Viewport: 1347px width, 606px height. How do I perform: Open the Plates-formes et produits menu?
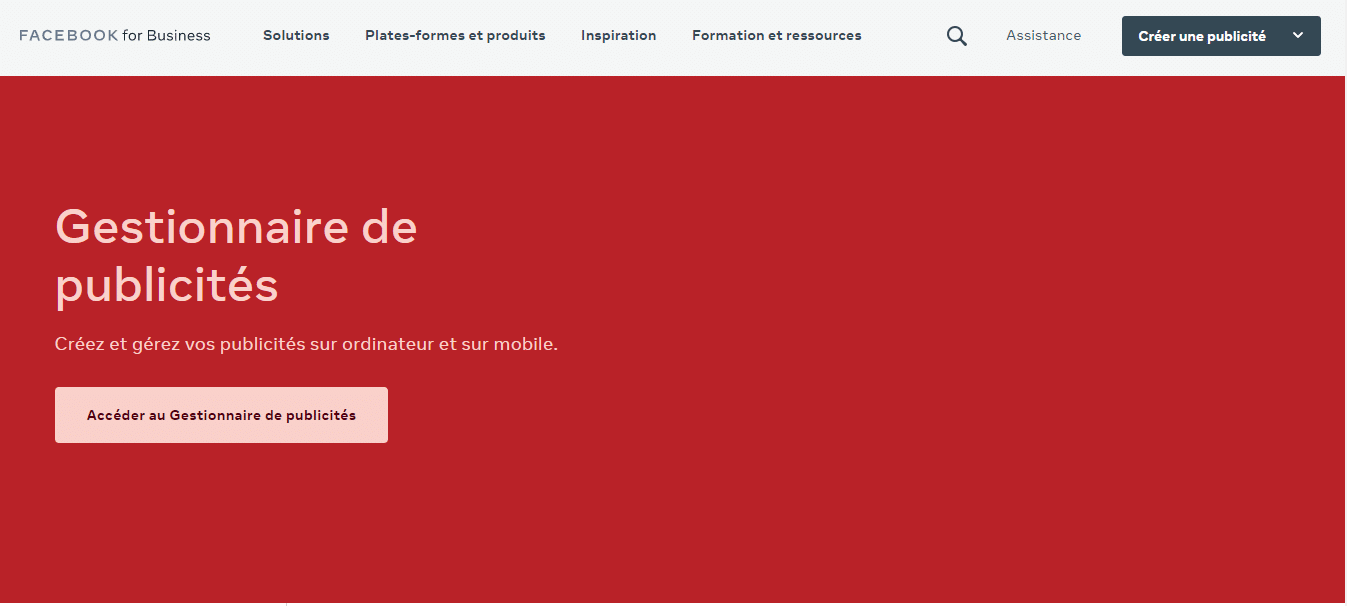455,36
